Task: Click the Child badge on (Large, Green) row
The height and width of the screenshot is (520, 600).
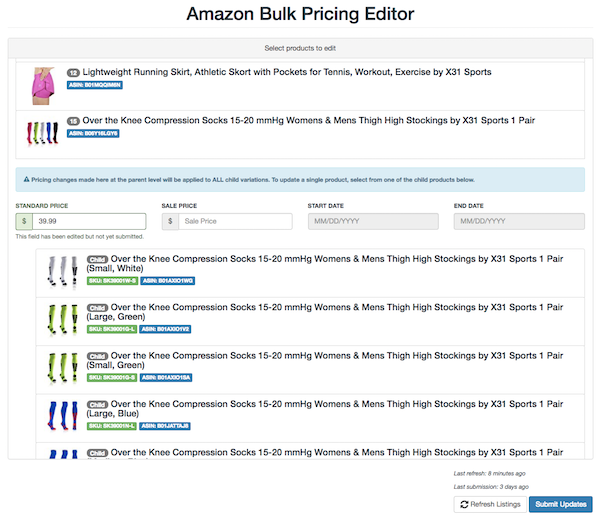Action: pos(98,308)
